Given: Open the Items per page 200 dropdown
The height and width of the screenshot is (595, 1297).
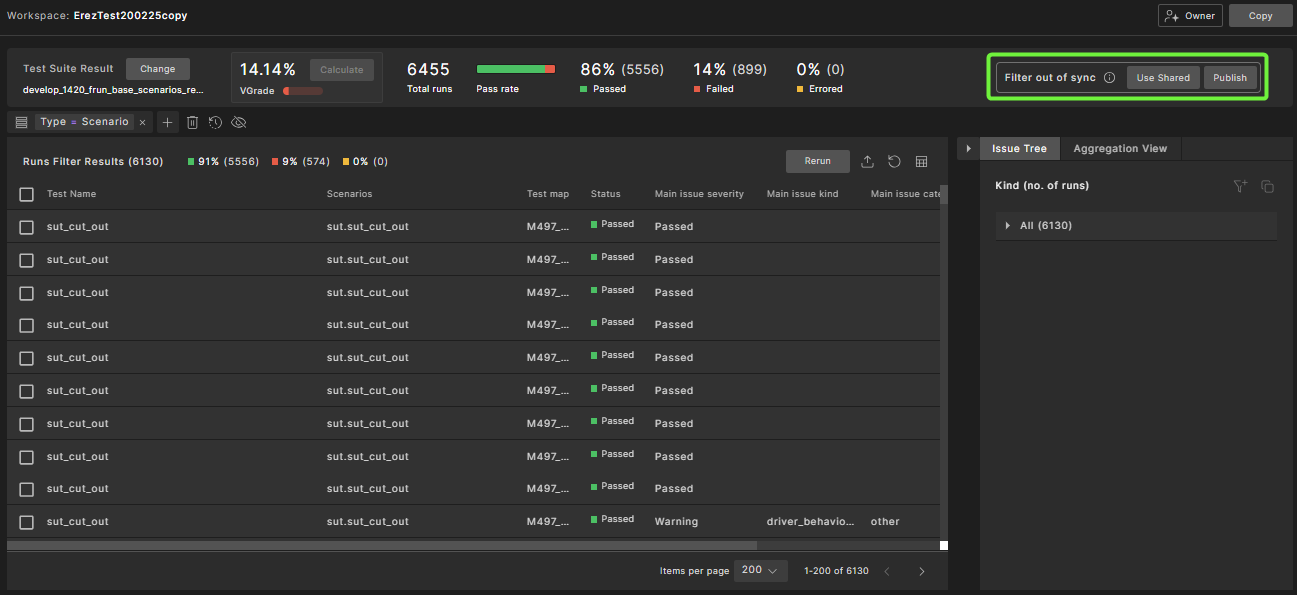Looking at the screenshot, I should click(x=760, y=570).
